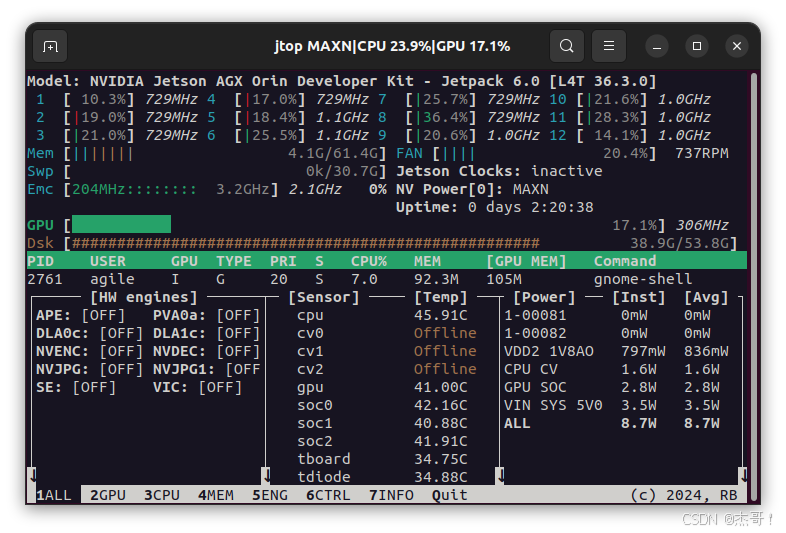Click the VIC: [OFF] engine entry
Viewport: 786px width, 533px height.
(x=198, y=388)
